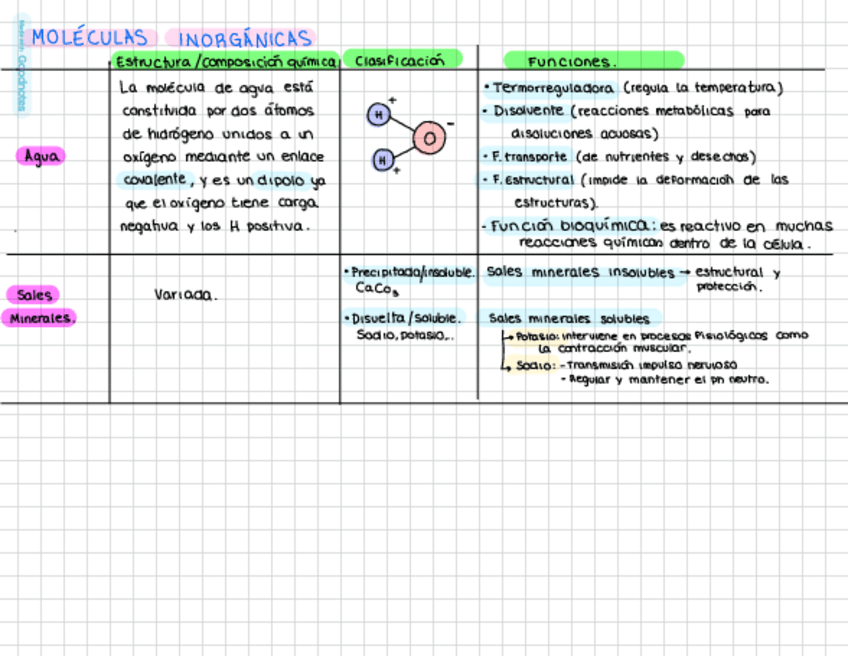
Task: Click the word 'Variada.' in the Sales row
Action: (186, 295)
